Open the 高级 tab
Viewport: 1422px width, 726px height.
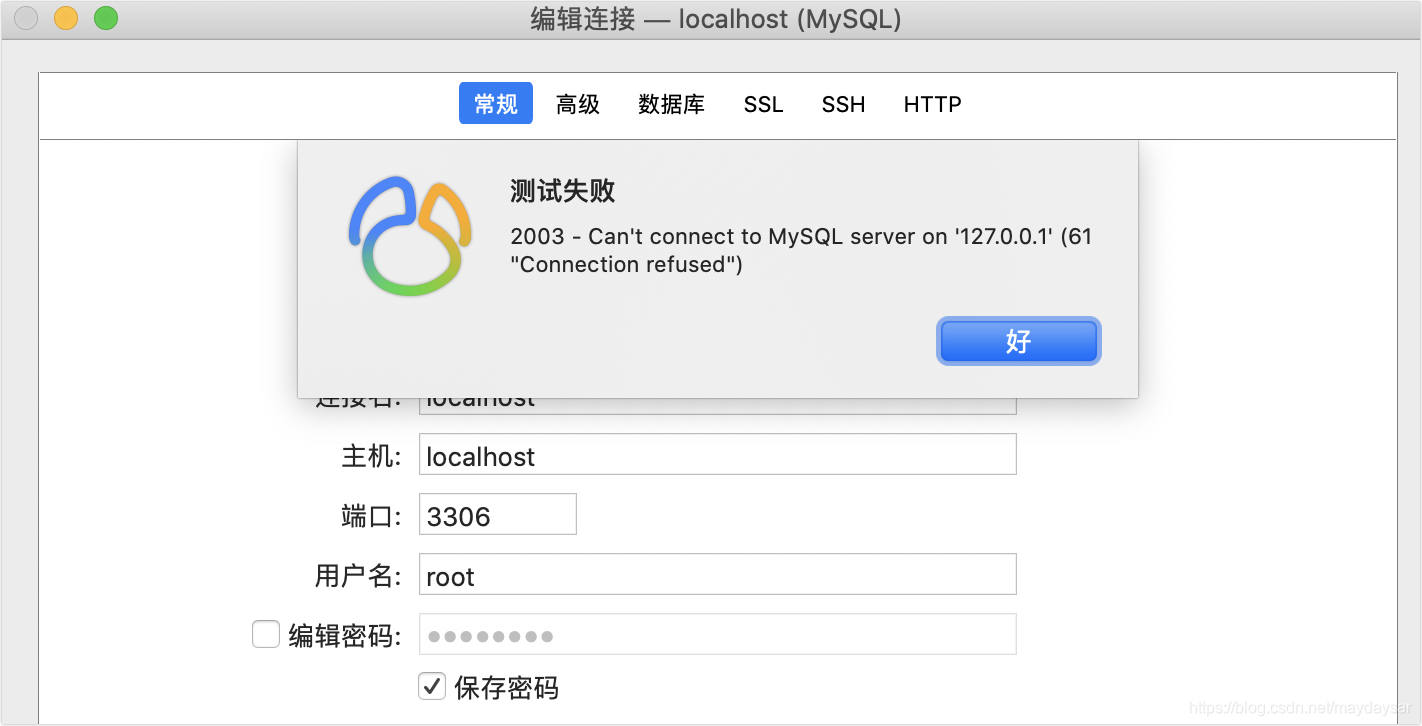click(578, 103)
